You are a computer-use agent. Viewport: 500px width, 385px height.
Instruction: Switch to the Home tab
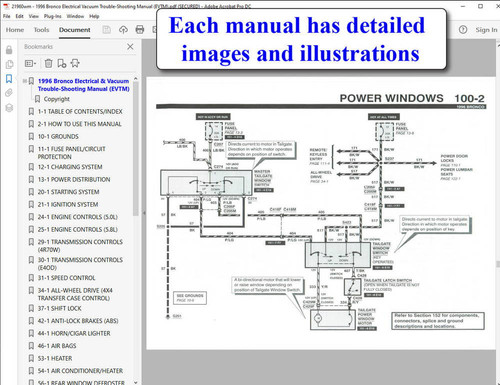(x=15, y=30)
